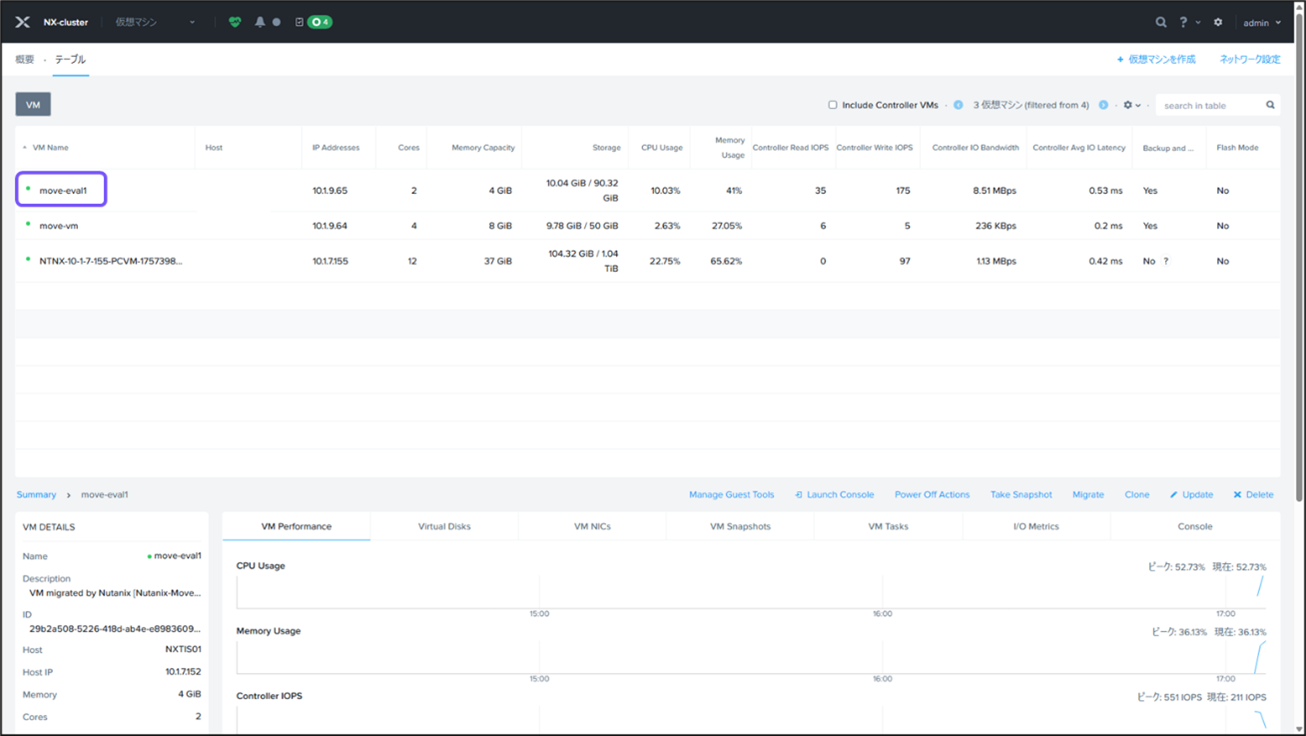Viewport: 1306px width, 736px height.
Task: Open the VM Snapshots tab
Action: point(740,526)
